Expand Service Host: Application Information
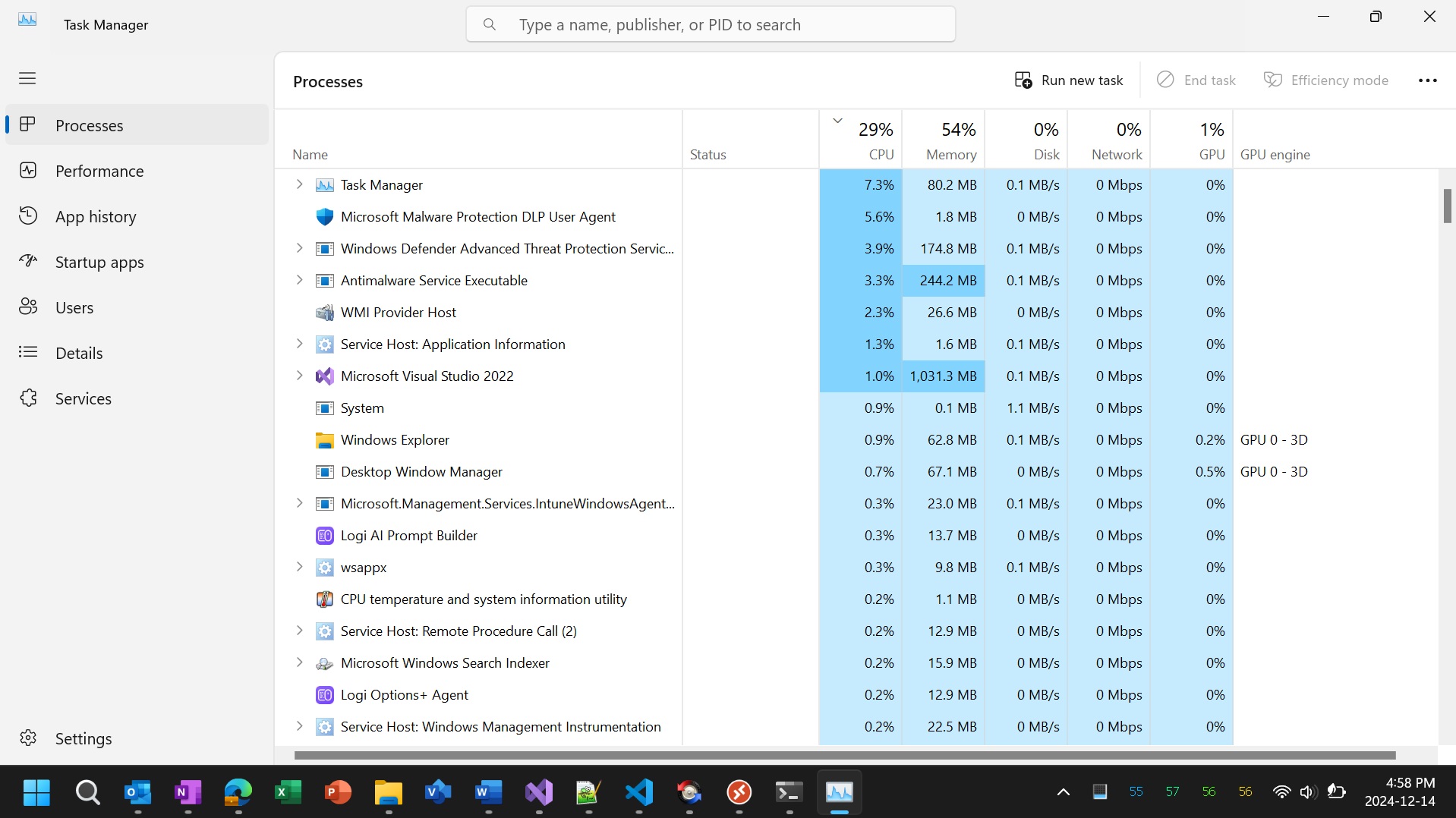1456x818 pixels. click(x=299, y=344)
